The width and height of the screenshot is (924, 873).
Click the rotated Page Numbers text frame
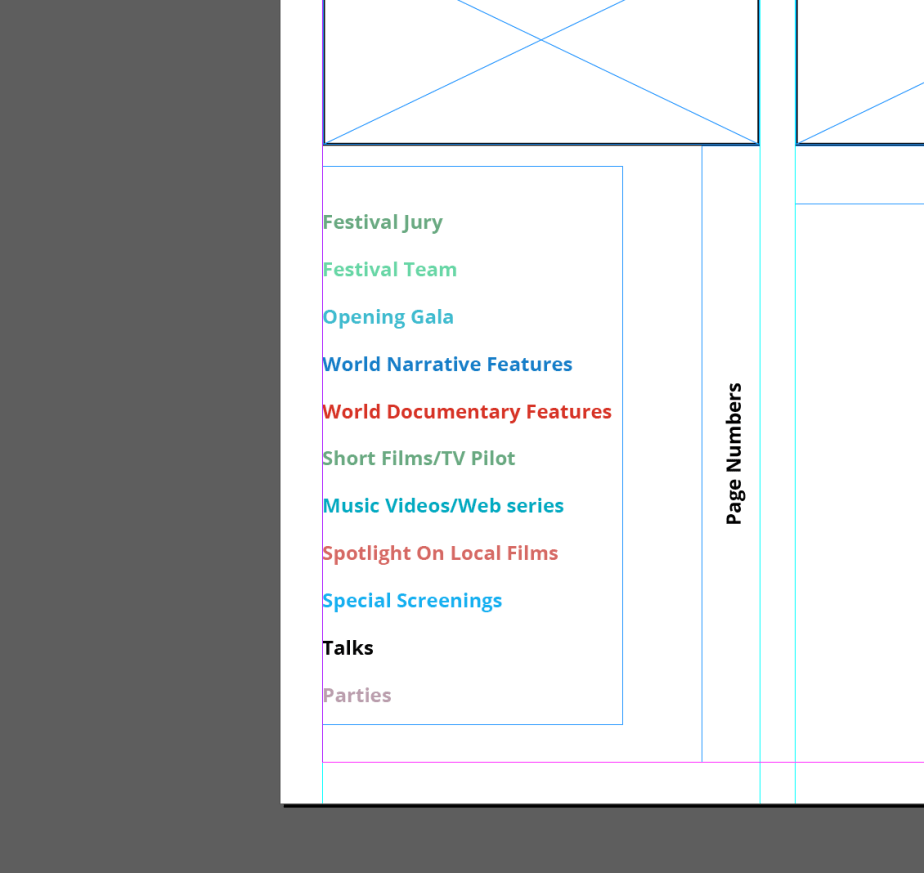pos(734,454)
